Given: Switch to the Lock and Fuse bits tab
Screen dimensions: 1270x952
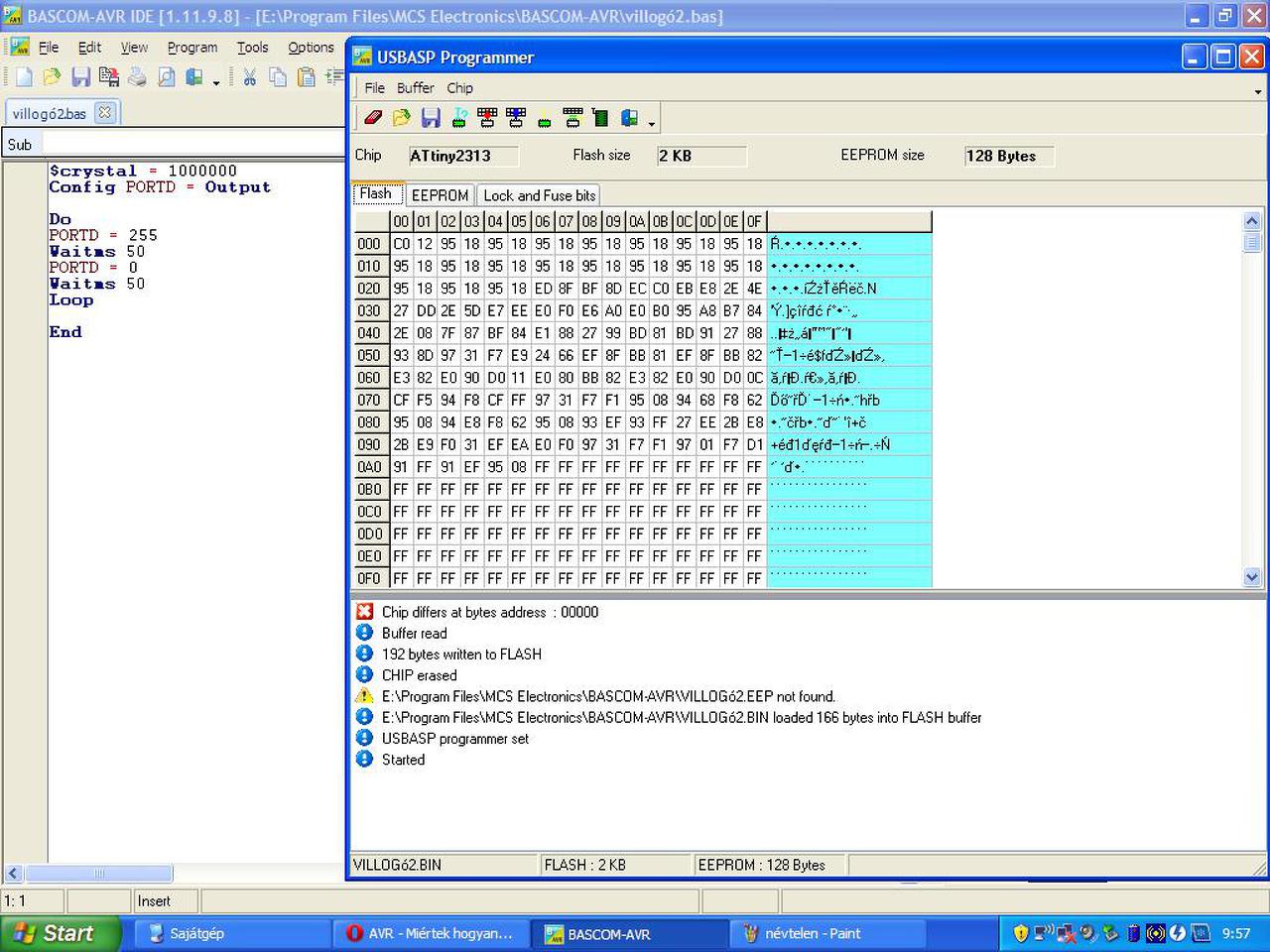Looking at the screenshot, I should [x=540, y=195].
